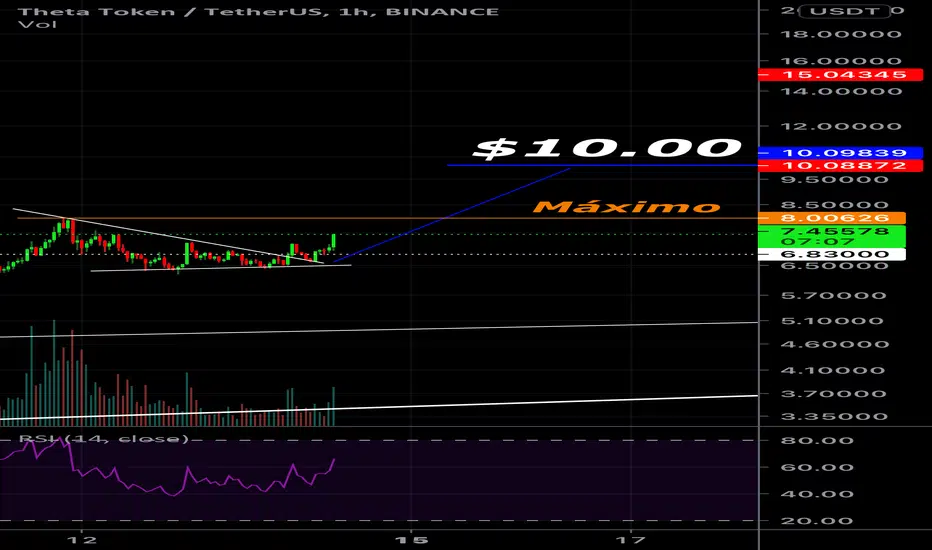This screenshot has width=932, height=550.
Task: Click the orange 8.00626 price label
Action: (832, 218)
